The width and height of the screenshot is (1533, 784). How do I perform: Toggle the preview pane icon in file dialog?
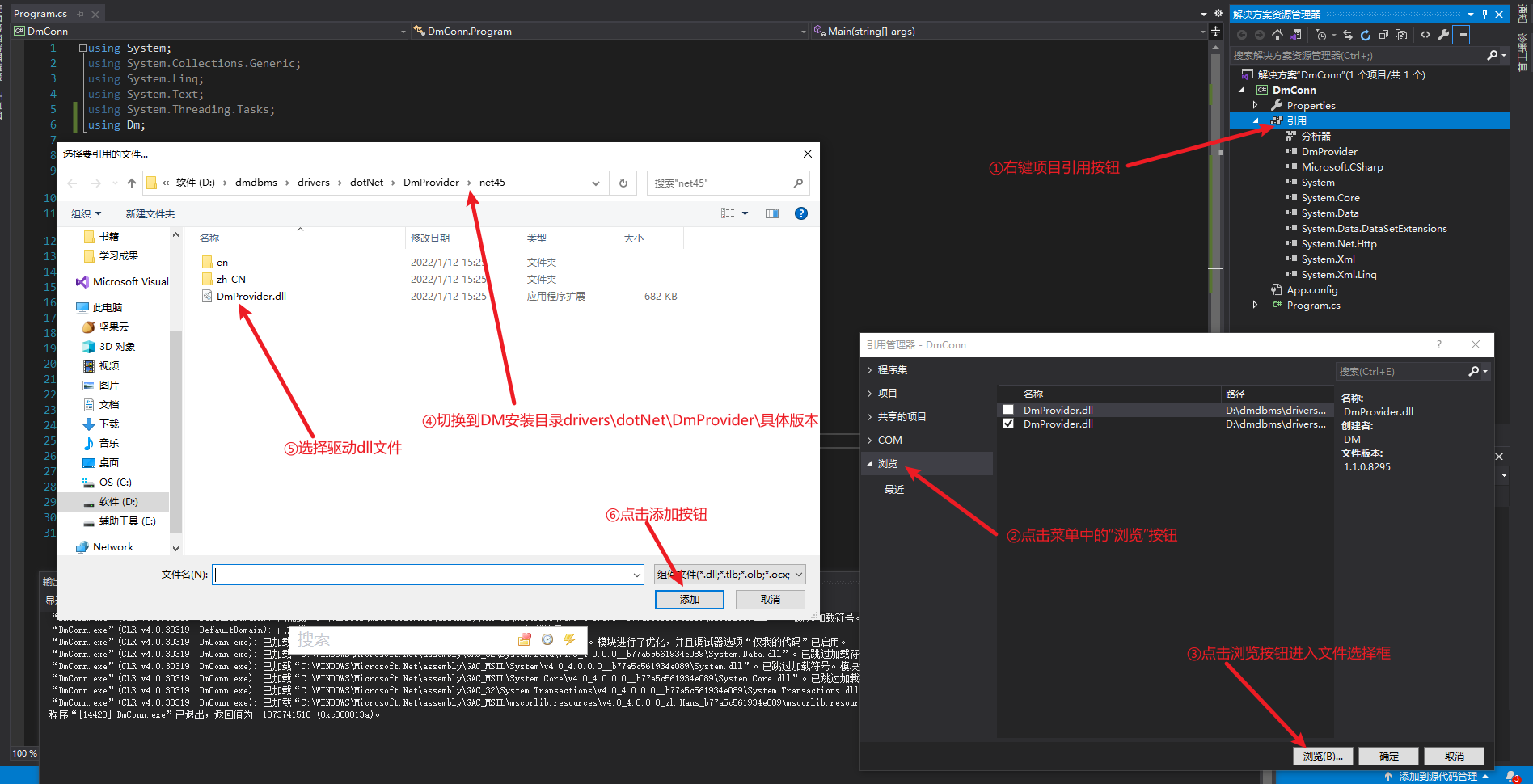(772, 213)
